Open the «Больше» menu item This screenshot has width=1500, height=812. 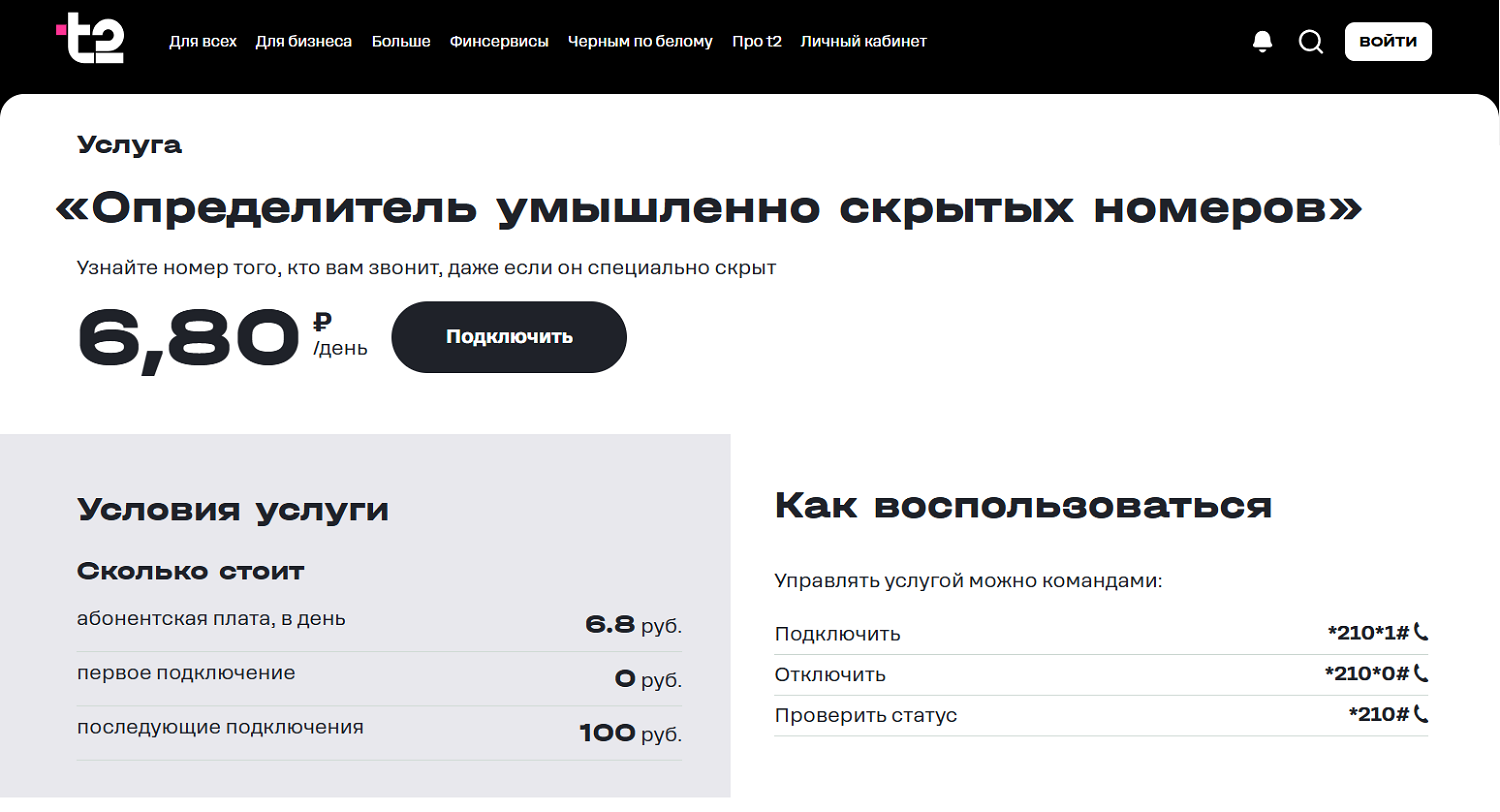[401, 42]
